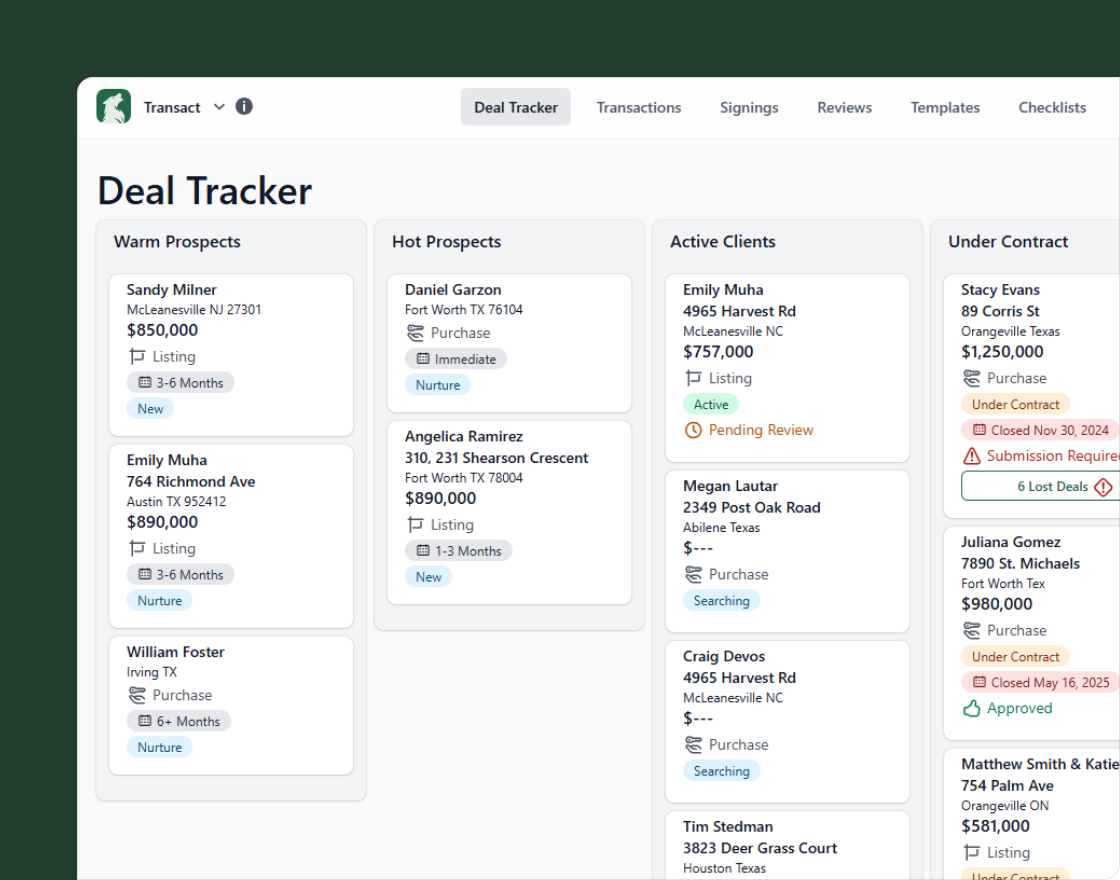Click the Pending Review status text
The height and width of the screenshot is (880, 1120).
click(x=761, y=430)
